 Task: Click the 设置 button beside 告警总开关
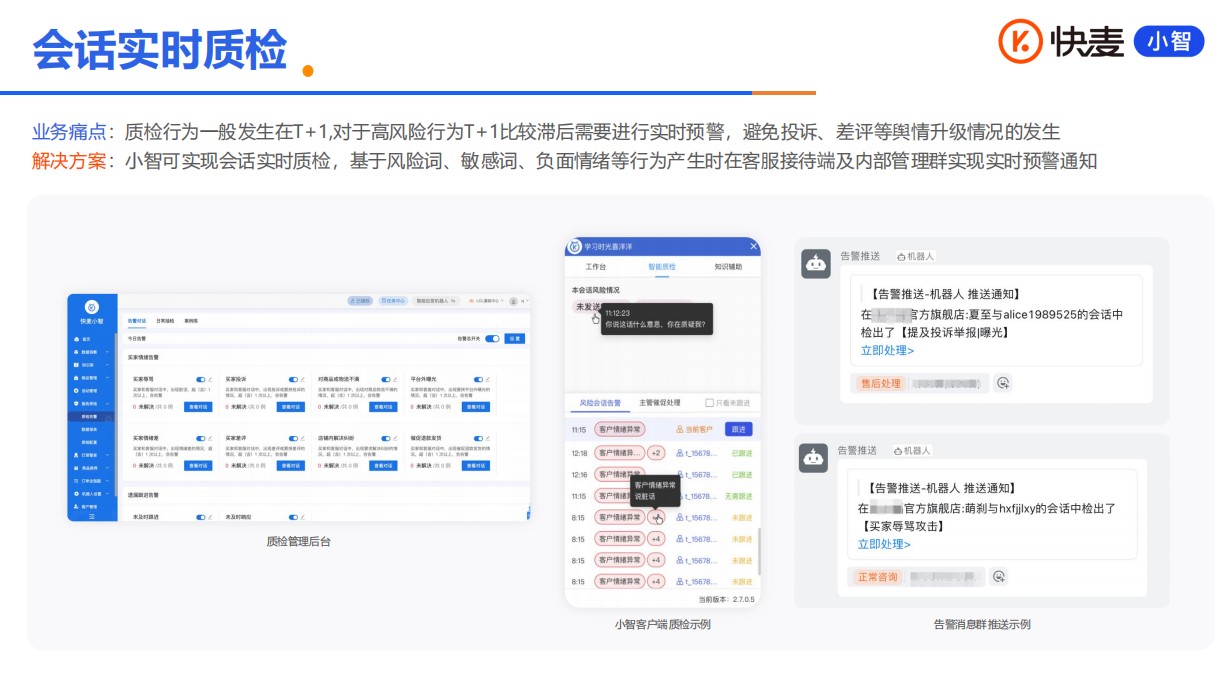pos(515,338)
